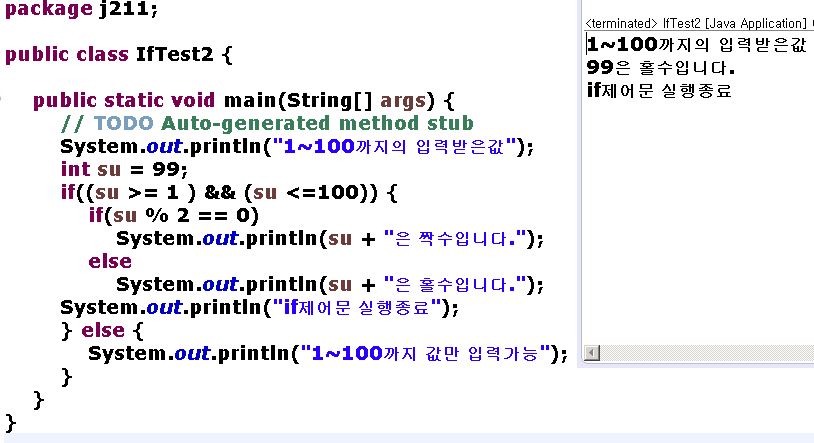Click the first println '1~100까지의 입력받은값' in editor

[297, 146]
